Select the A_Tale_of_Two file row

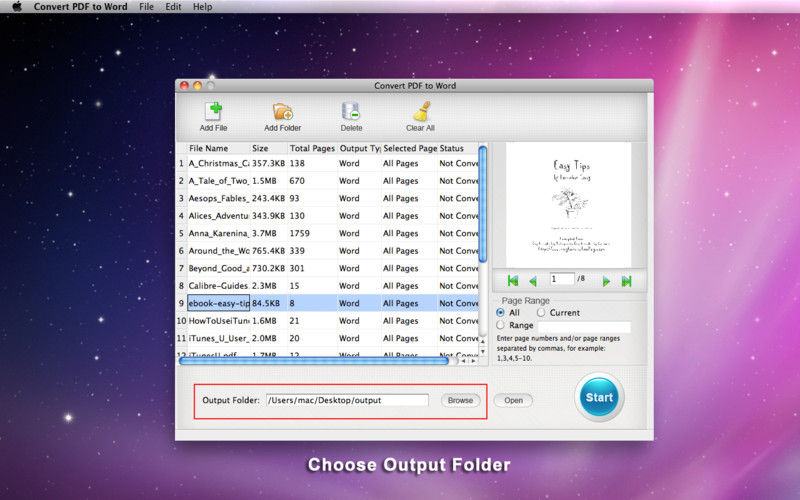[x=328, y=181]
